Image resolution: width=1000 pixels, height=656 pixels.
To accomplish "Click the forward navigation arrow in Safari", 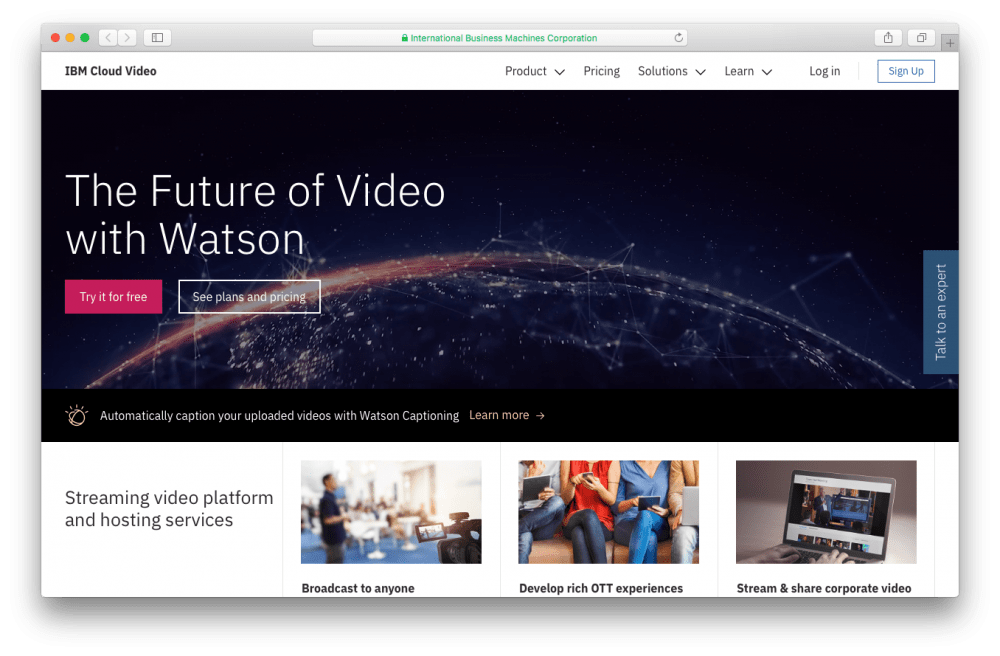I will click(127, 37).
